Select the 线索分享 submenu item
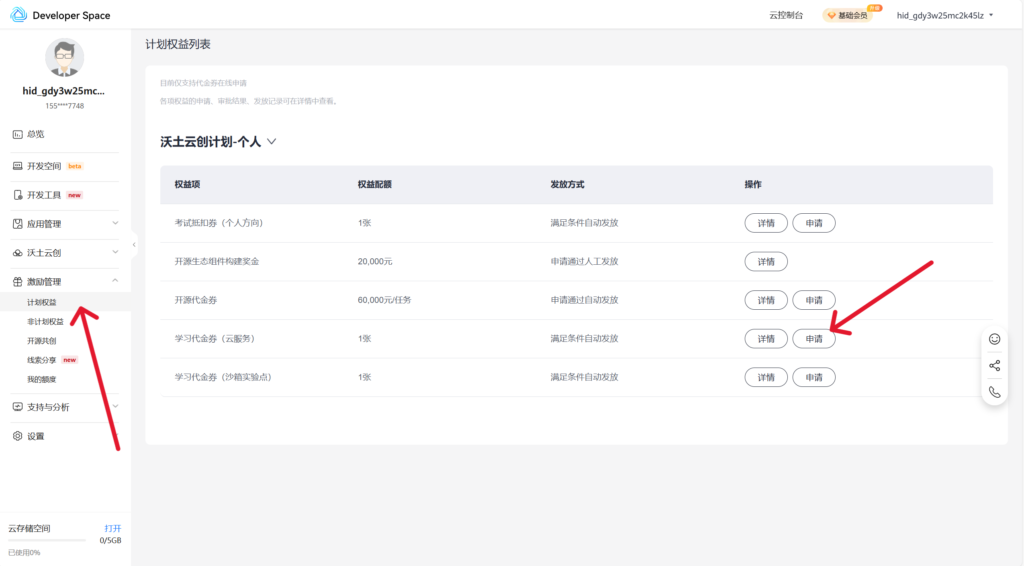This screenshot has height=566, width=1024. point(42,360)
